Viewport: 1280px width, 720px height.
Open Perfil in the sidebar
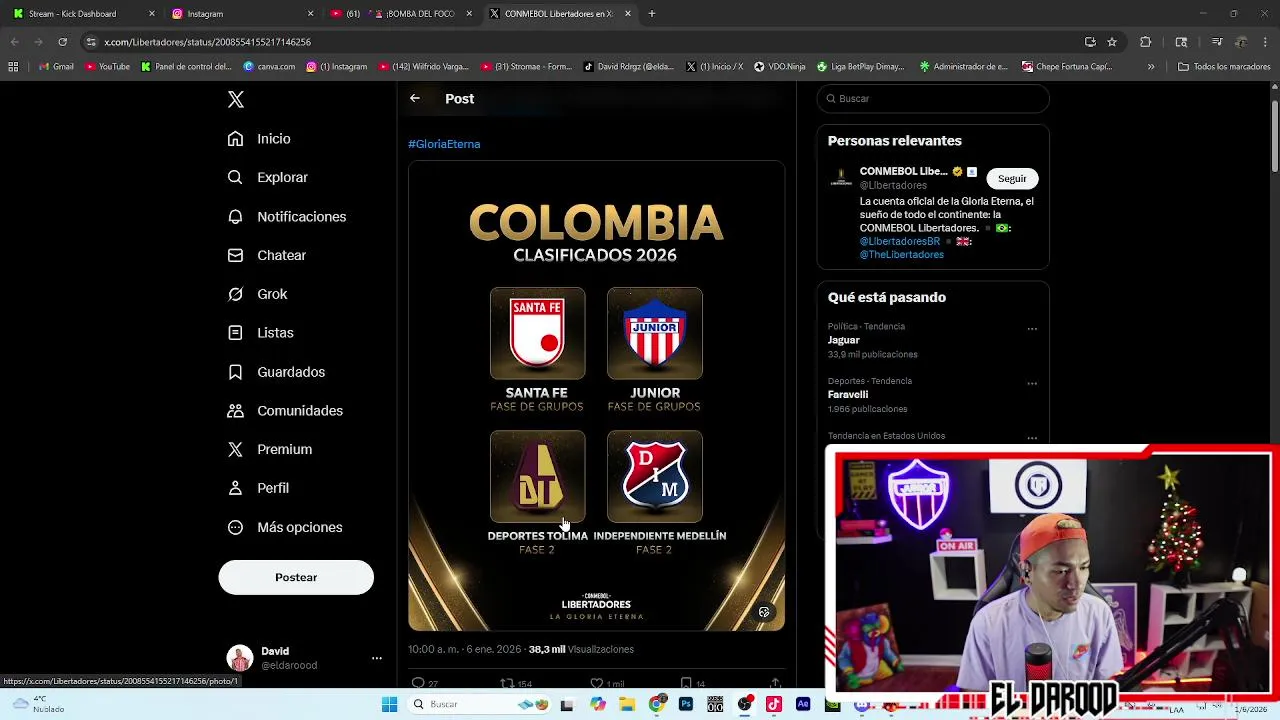258,488
